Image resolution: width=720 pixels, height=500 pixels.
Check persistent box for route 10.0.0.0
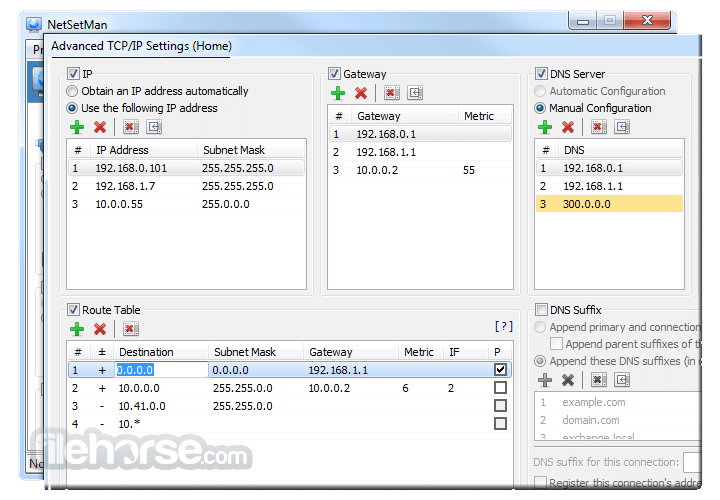point(501,388)
